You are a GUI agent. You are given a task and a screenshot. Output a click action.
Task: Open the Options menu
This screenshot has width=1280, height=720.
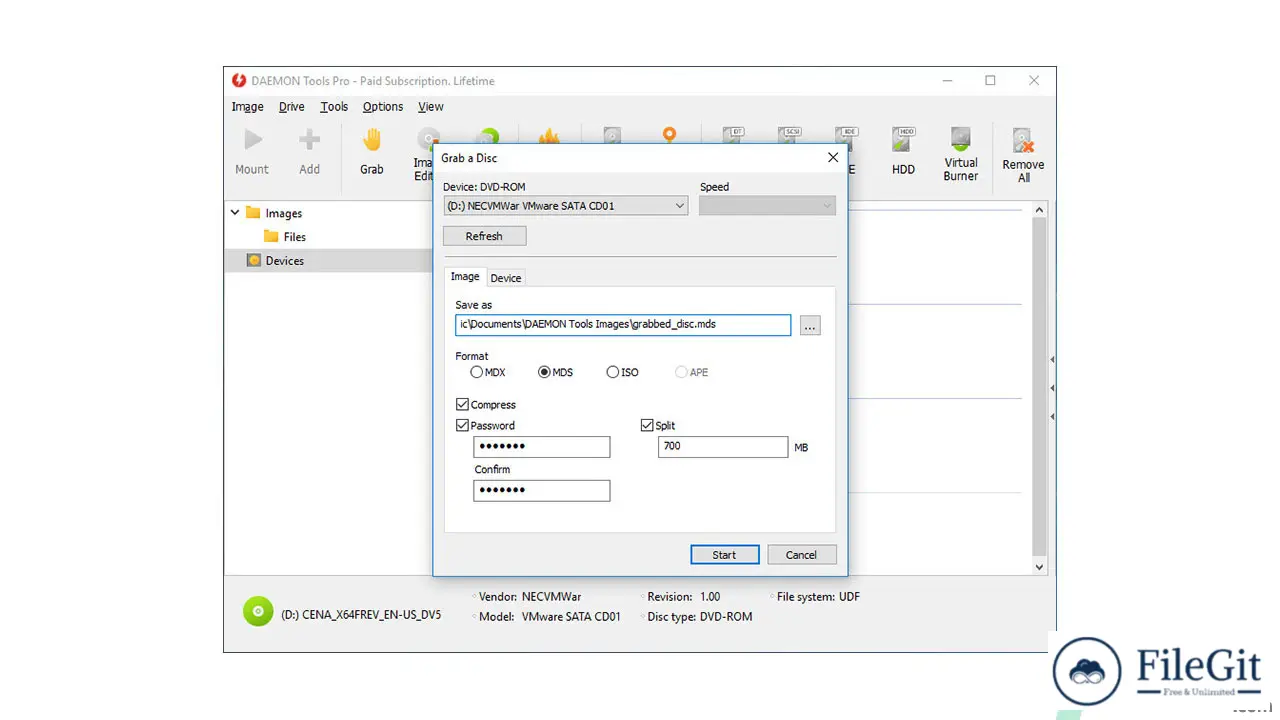coord(383,107)
